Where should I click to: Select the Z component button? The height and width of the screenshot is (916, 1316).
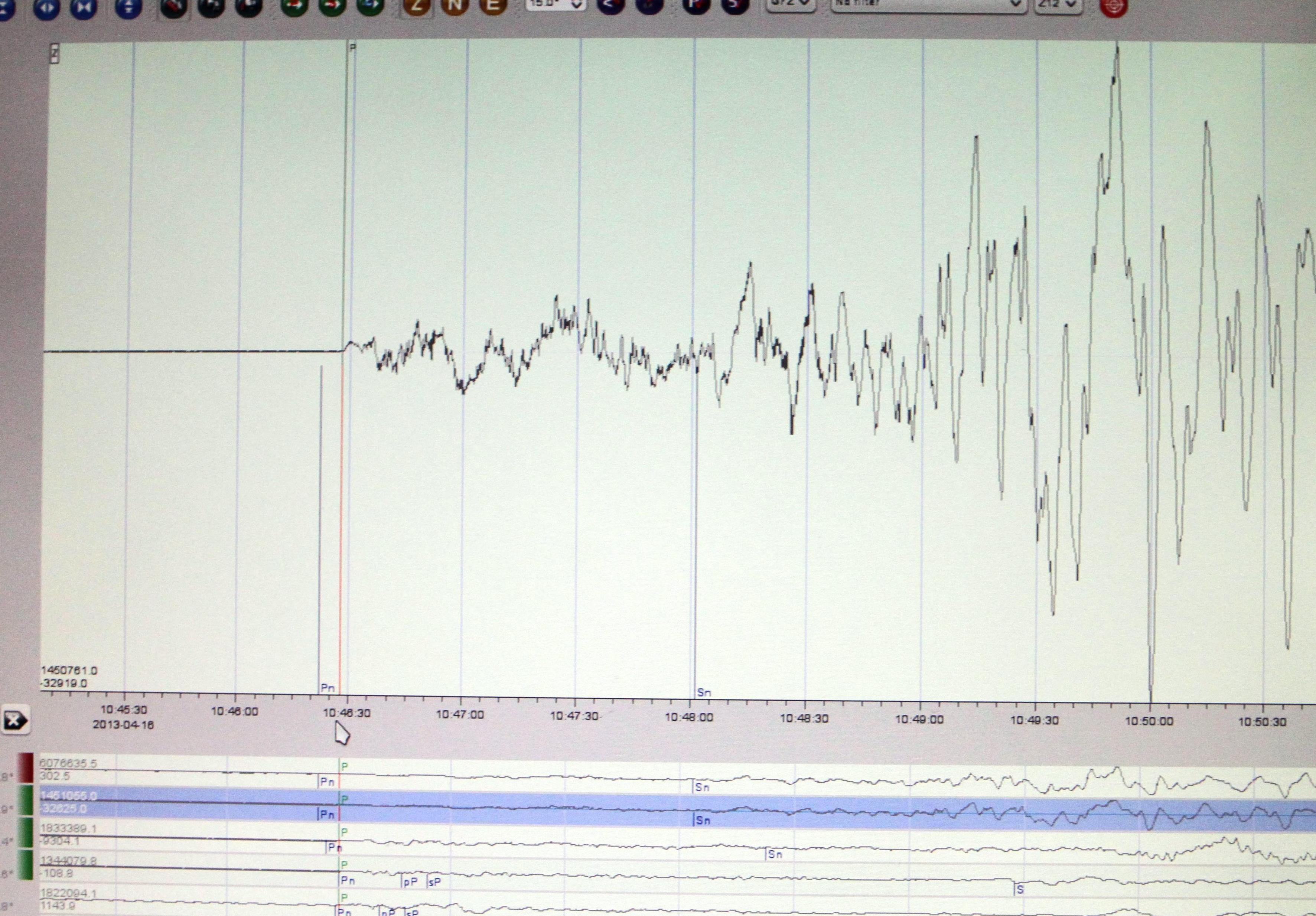tap(417, 6)
